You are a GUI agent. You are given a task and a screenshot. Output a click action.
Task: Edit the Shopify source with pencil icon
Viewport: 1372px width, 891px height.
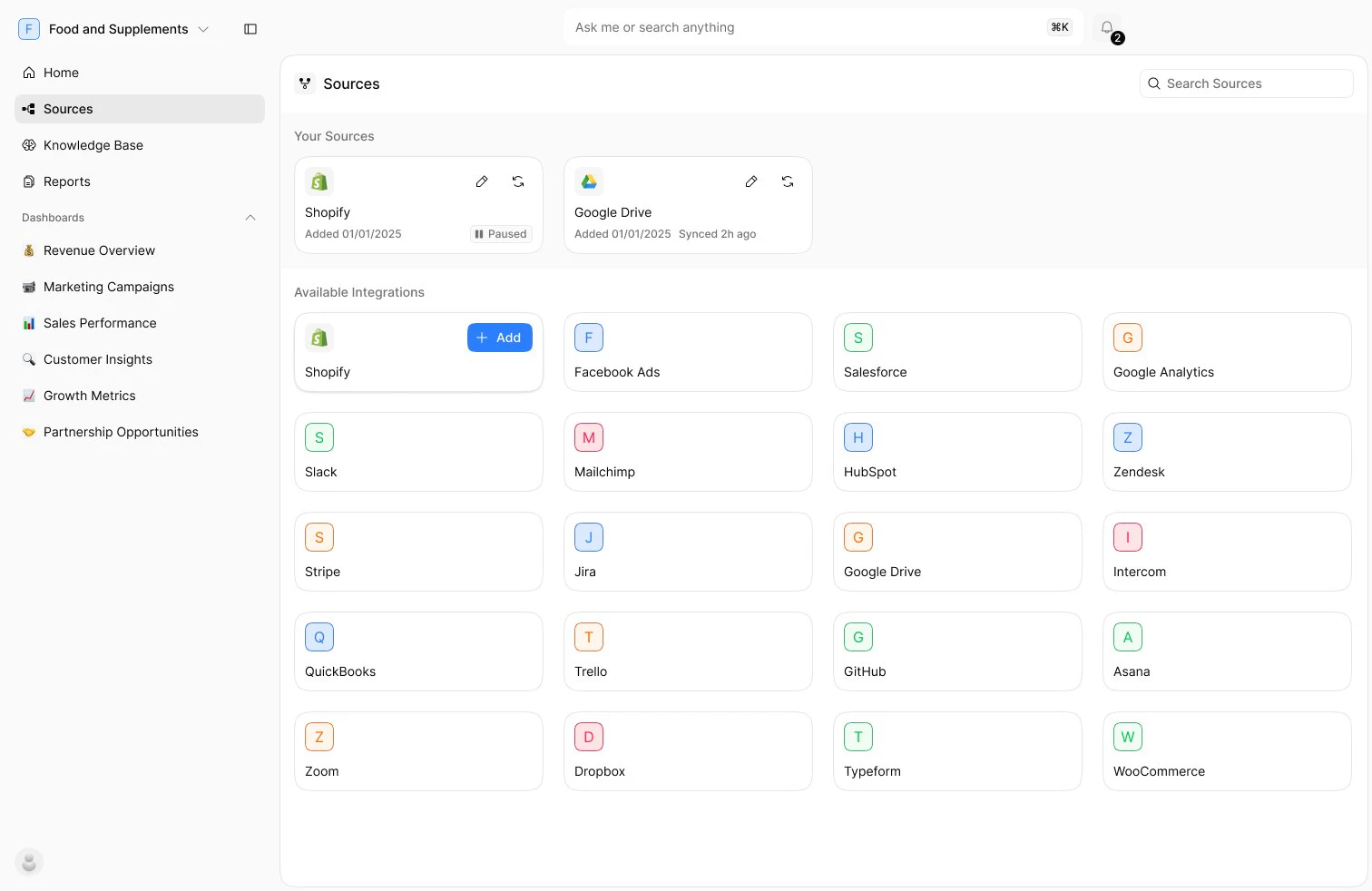(x=482, y=181)
